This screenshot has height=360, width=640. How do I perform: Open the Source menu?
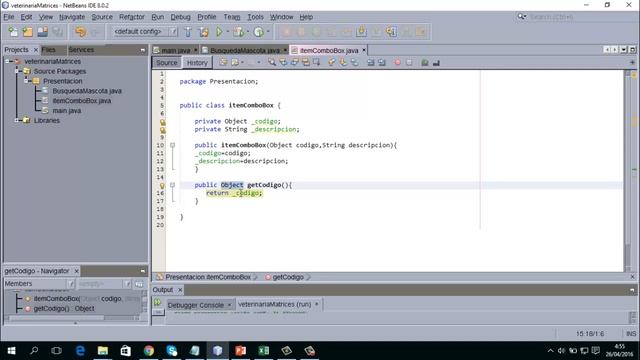(x=102, y=17)
